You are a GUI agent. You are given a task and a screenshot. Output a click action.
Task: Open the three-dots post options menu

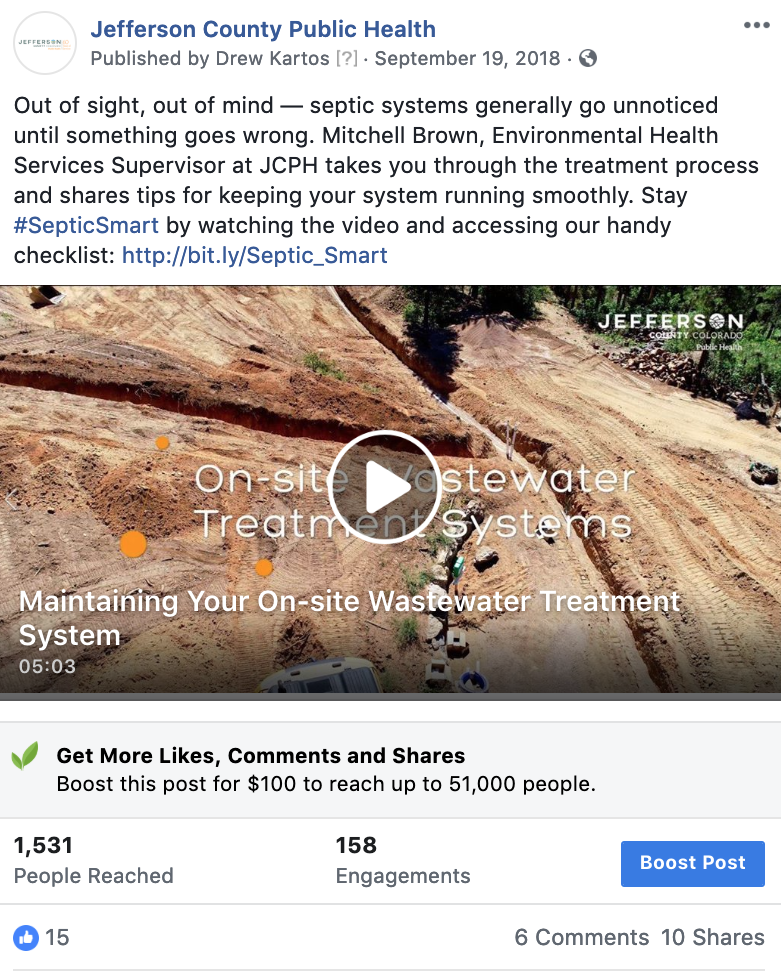[756, 25]
